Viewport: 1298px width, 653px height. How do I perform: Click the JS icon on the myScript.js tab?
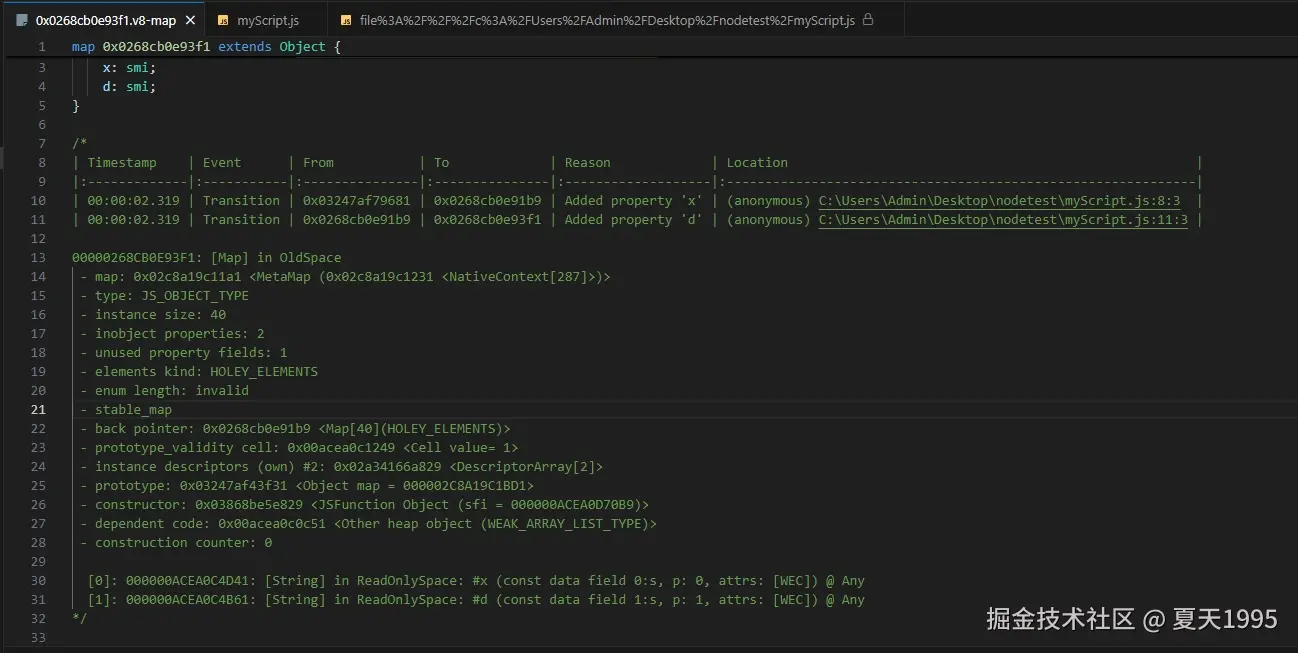click(x=223, y=20)
